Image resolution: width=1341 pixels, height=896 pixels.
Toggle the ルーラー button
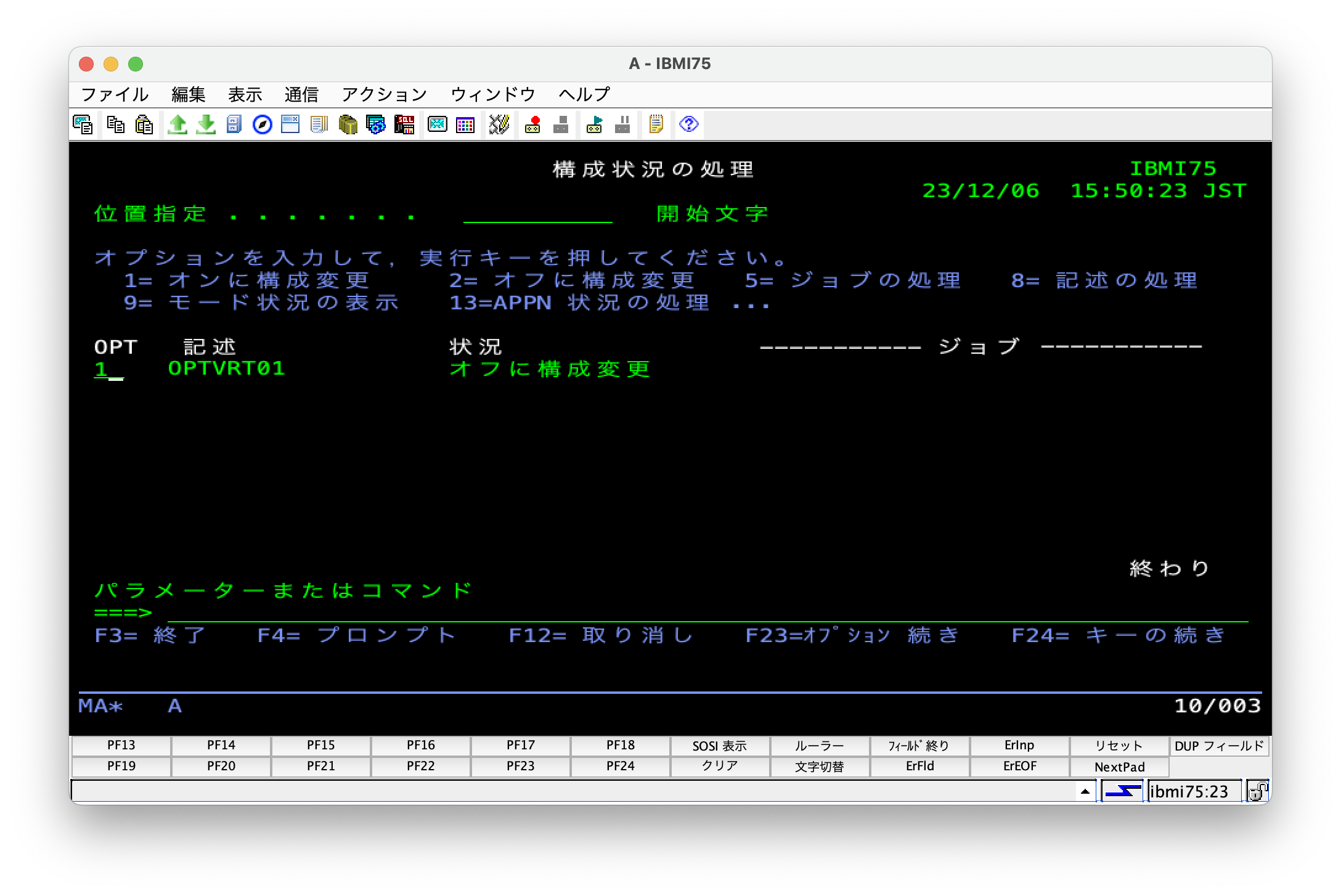pos(819,746)
